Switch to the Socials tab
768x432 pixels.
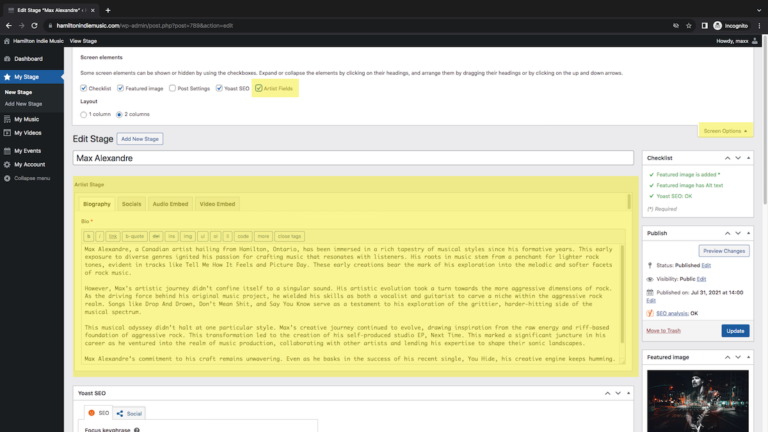pyautogui.click(x=131, y=203)
